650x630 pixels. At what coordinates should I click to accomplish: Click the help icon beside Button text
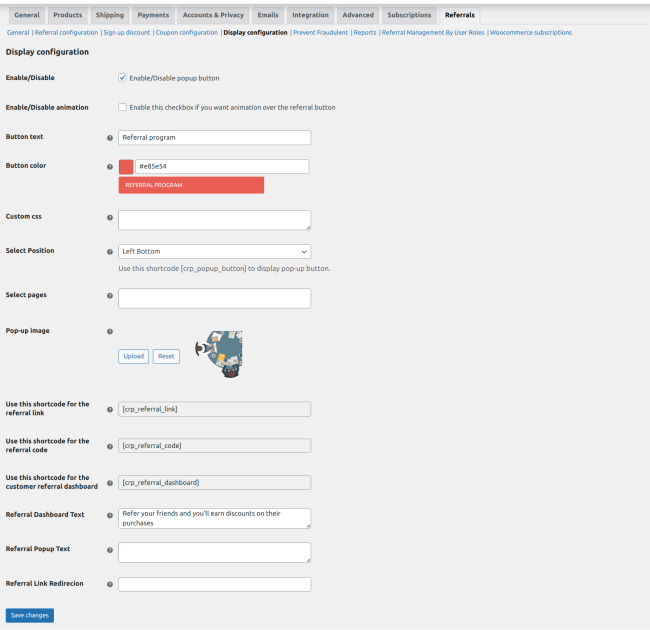pos(110,138)
